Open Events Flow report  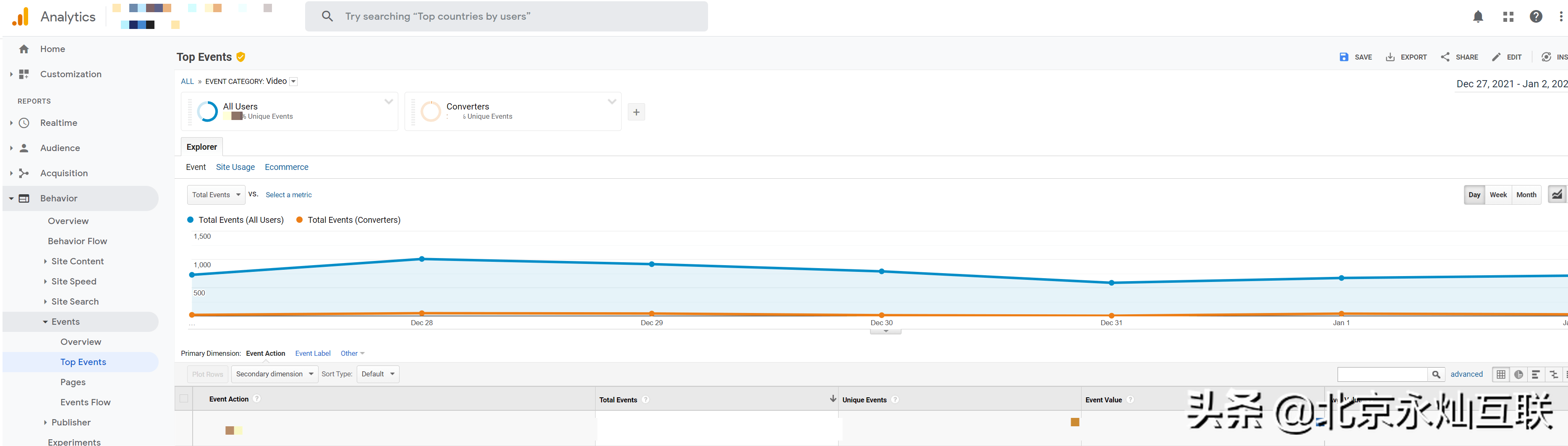pyautogui.click(x=85, y=403)
